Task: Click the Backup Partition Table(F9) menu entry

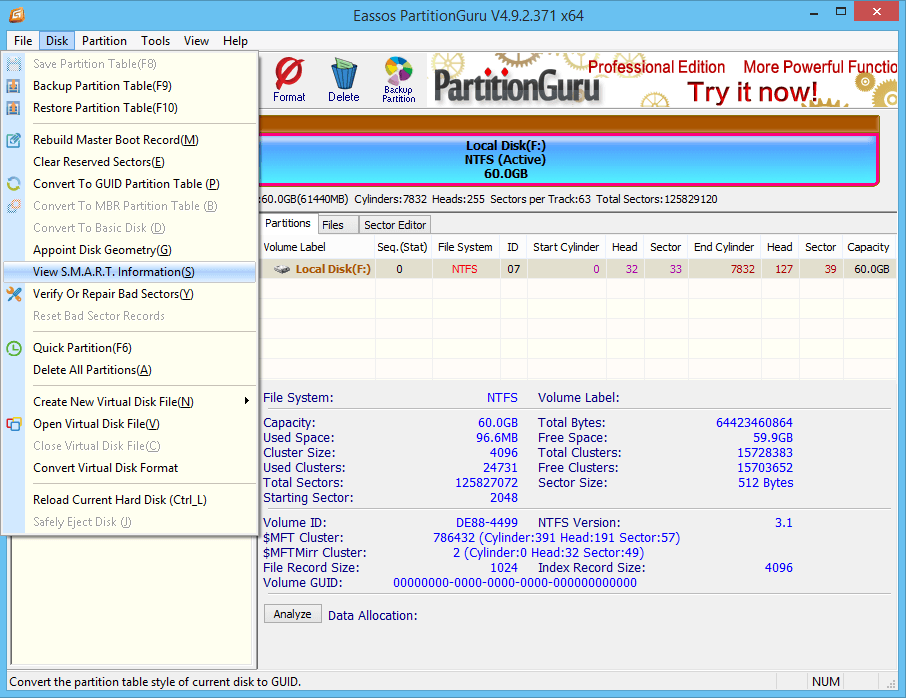Action: (x=102, y=86)
